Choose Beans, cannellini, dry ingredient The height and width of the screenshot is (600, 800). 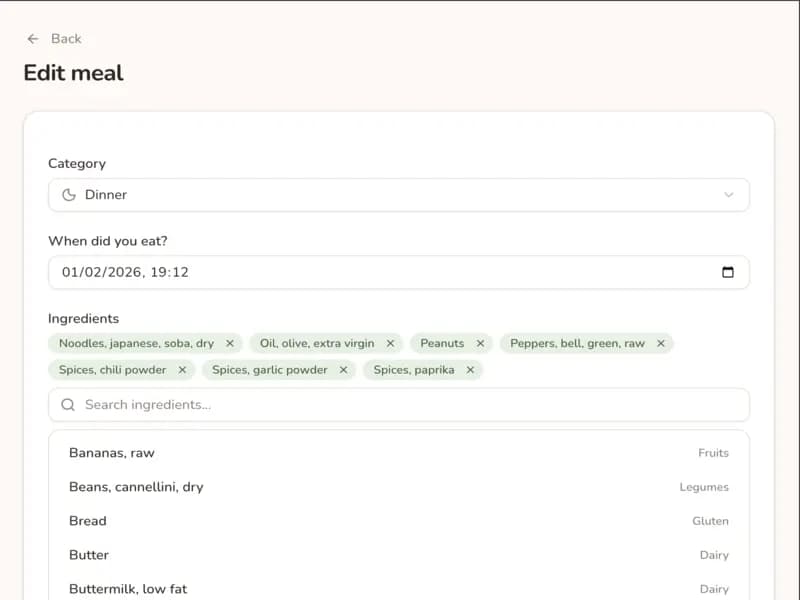tap(136, 487)
